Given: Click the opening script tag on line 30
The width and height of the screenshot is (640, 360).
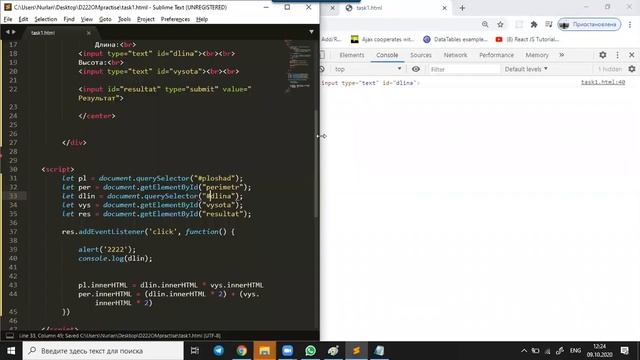Looking at the screenshot, I should click(x=58, y=169).
